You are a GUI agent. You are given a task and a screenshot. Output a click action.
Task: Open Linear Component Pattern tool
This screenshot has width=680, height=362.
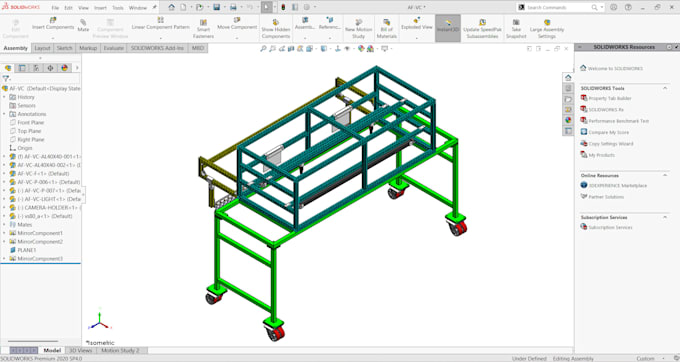[160, 24]
